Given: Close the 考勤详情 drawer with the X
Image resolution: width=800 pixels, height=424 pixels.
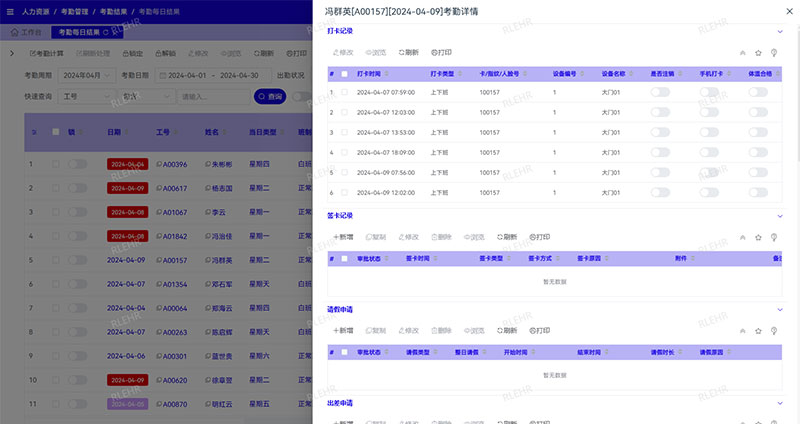Looking at the screenshot, I should tap(789, 11).
